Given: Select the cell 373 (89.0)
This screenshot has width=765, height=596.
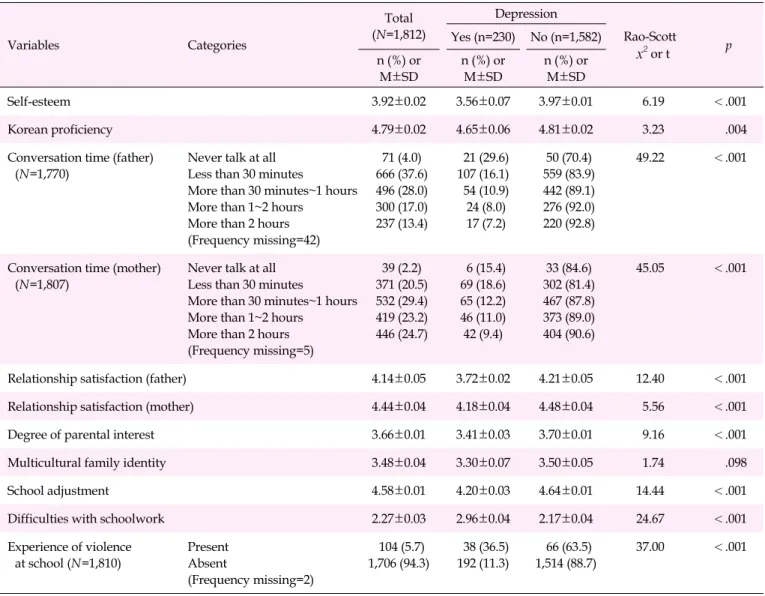Looking at the screenshot, I should (569, 318).
